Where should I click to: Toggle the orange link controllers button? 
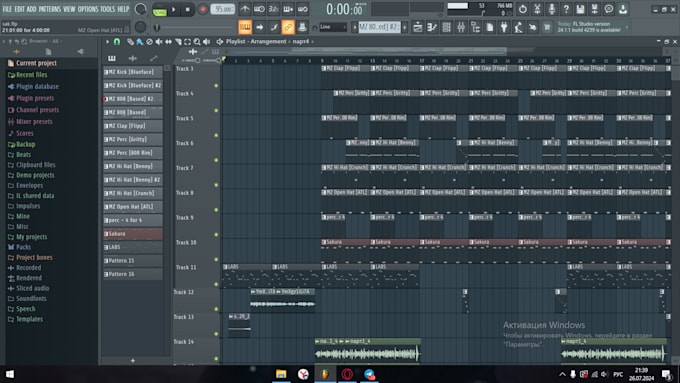pyautogui.click(x=288, y=27)
